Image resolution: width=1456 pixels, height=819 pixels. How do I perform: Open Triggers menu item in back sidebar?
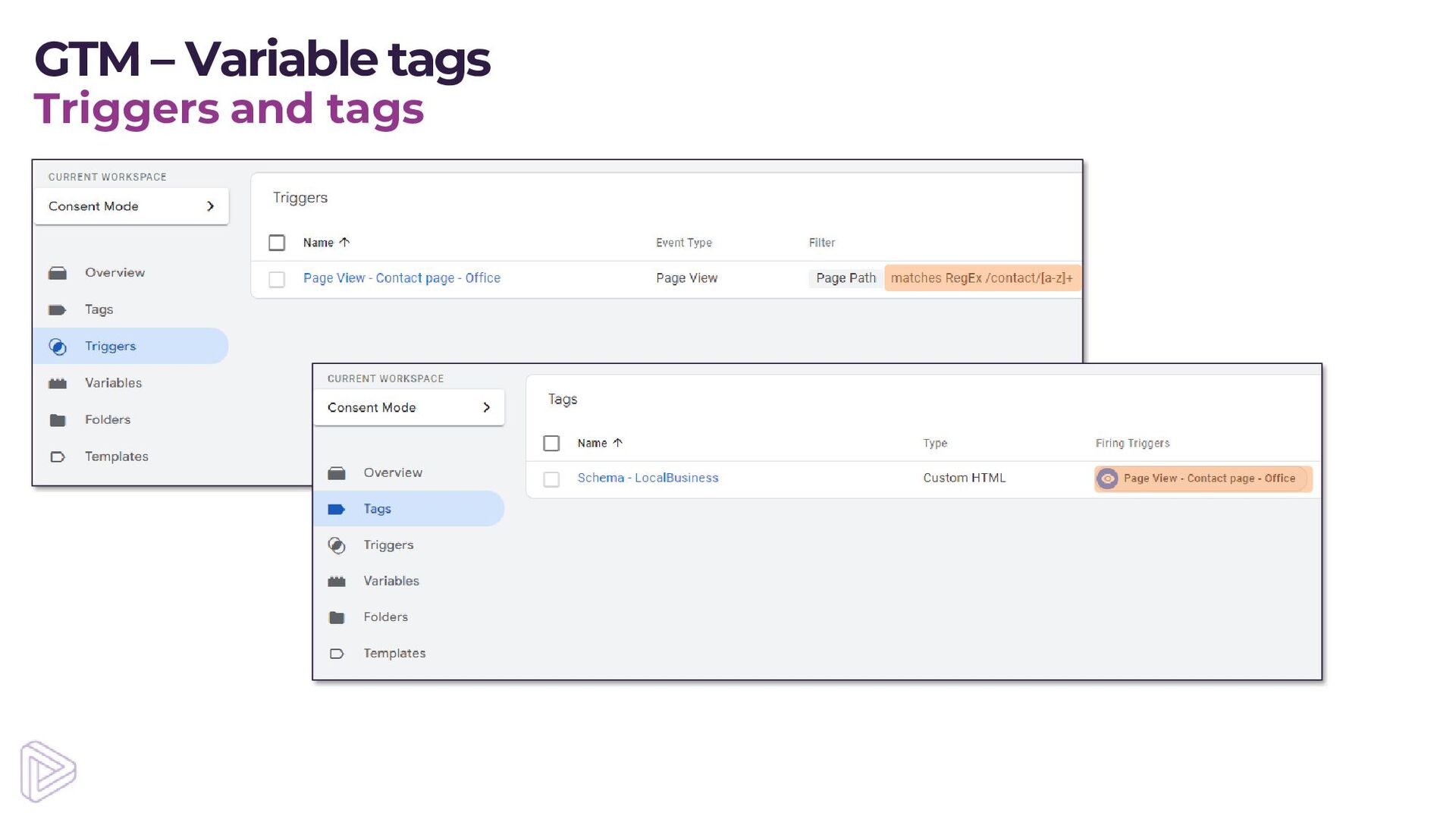point(111,347)
